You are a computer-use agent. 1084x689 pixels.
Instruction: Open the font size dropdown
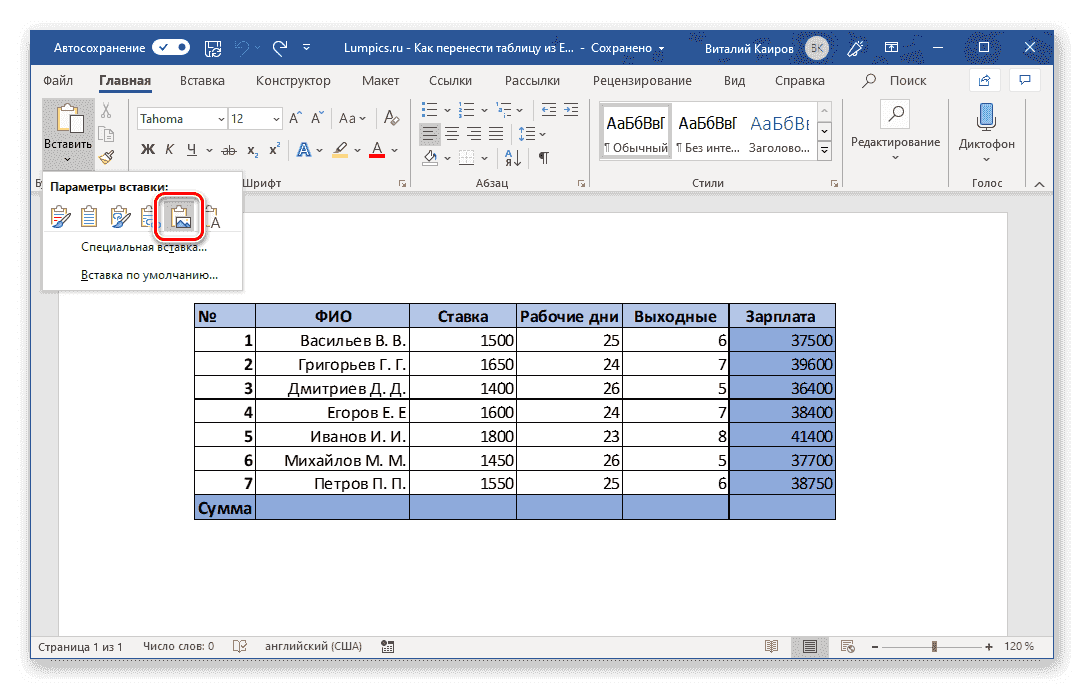(x=274, y=118)
